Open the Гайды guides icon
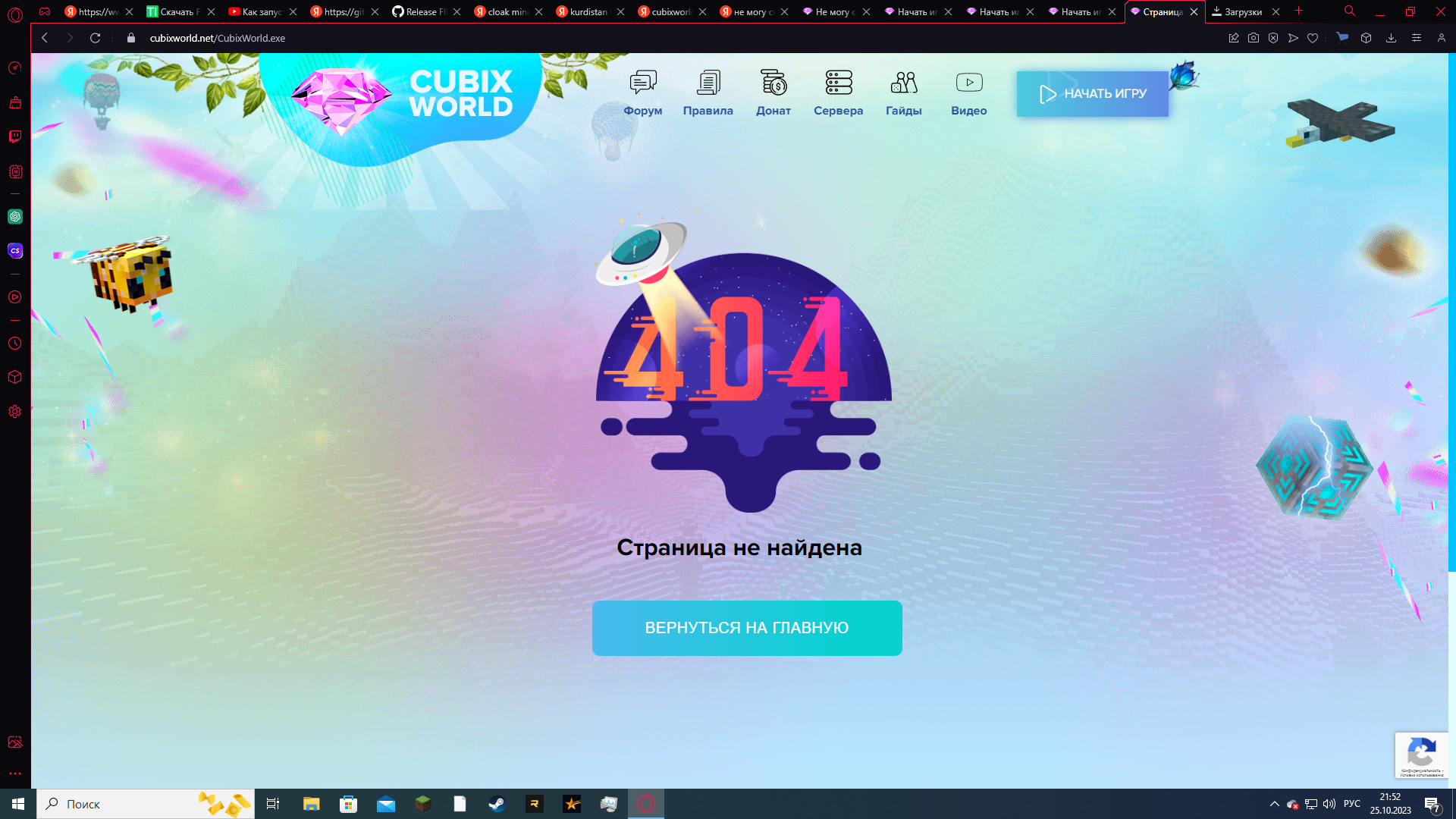Image resolution: width=1456 pixels, height=819 pixels. click(904, 83)
